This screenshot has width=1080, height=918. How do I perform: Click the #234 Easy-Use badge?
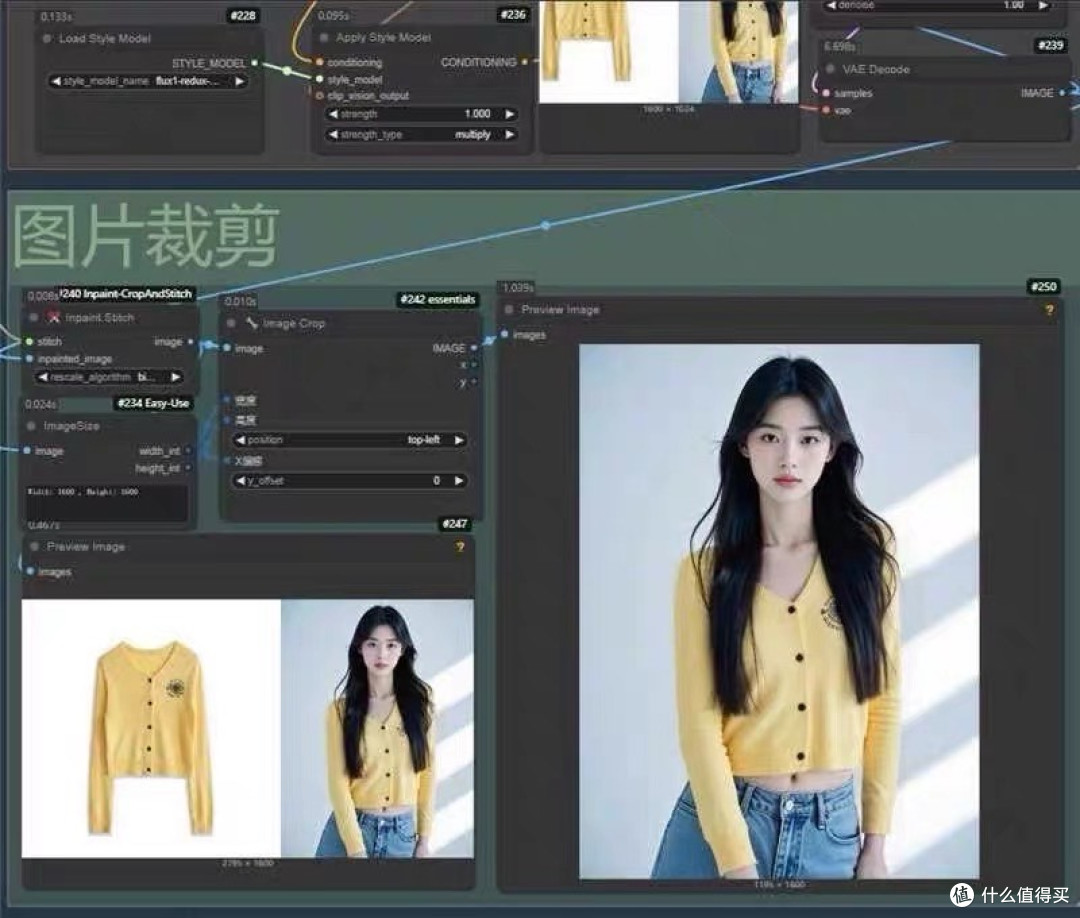click(153, 403)
